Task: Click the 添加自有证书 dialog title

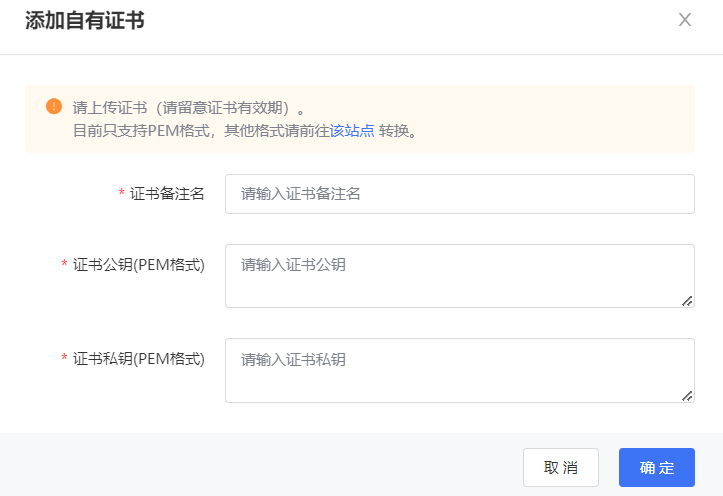Action: 85,21
